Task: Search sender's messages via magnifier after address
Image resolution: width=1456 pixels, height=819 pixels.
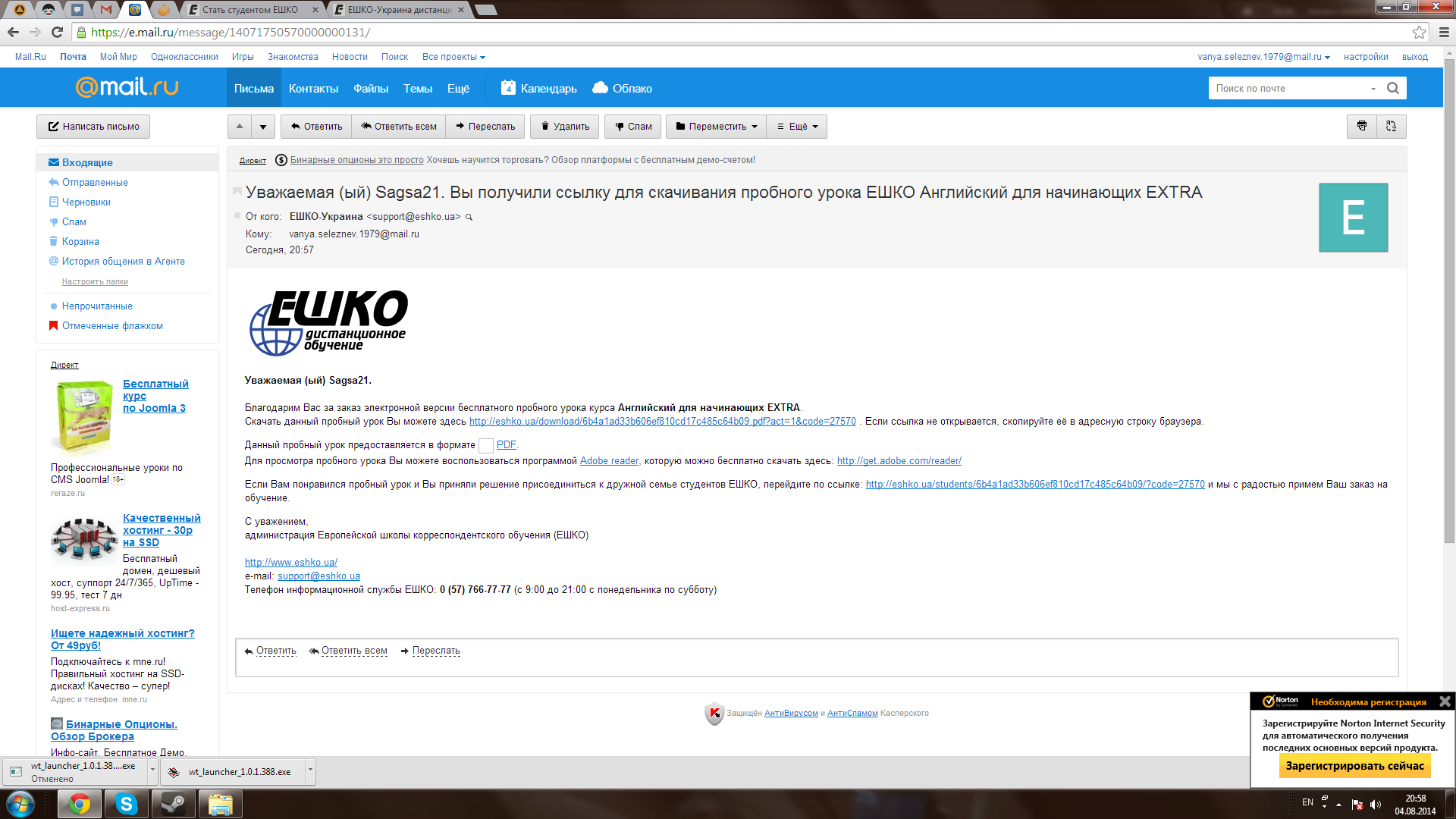Action: [x=469, y=217]
